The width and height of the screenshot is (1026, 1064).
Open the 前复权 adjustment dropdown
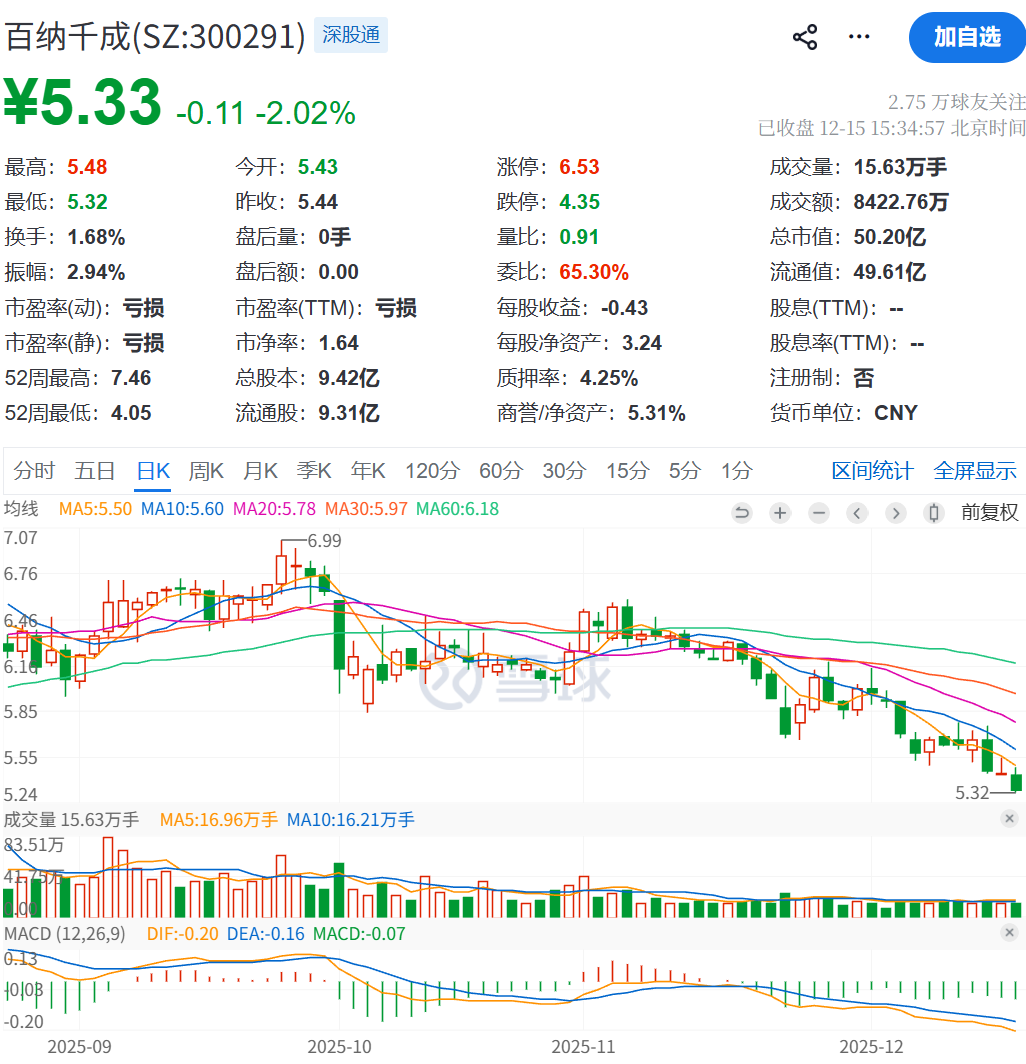click(990, 513)
